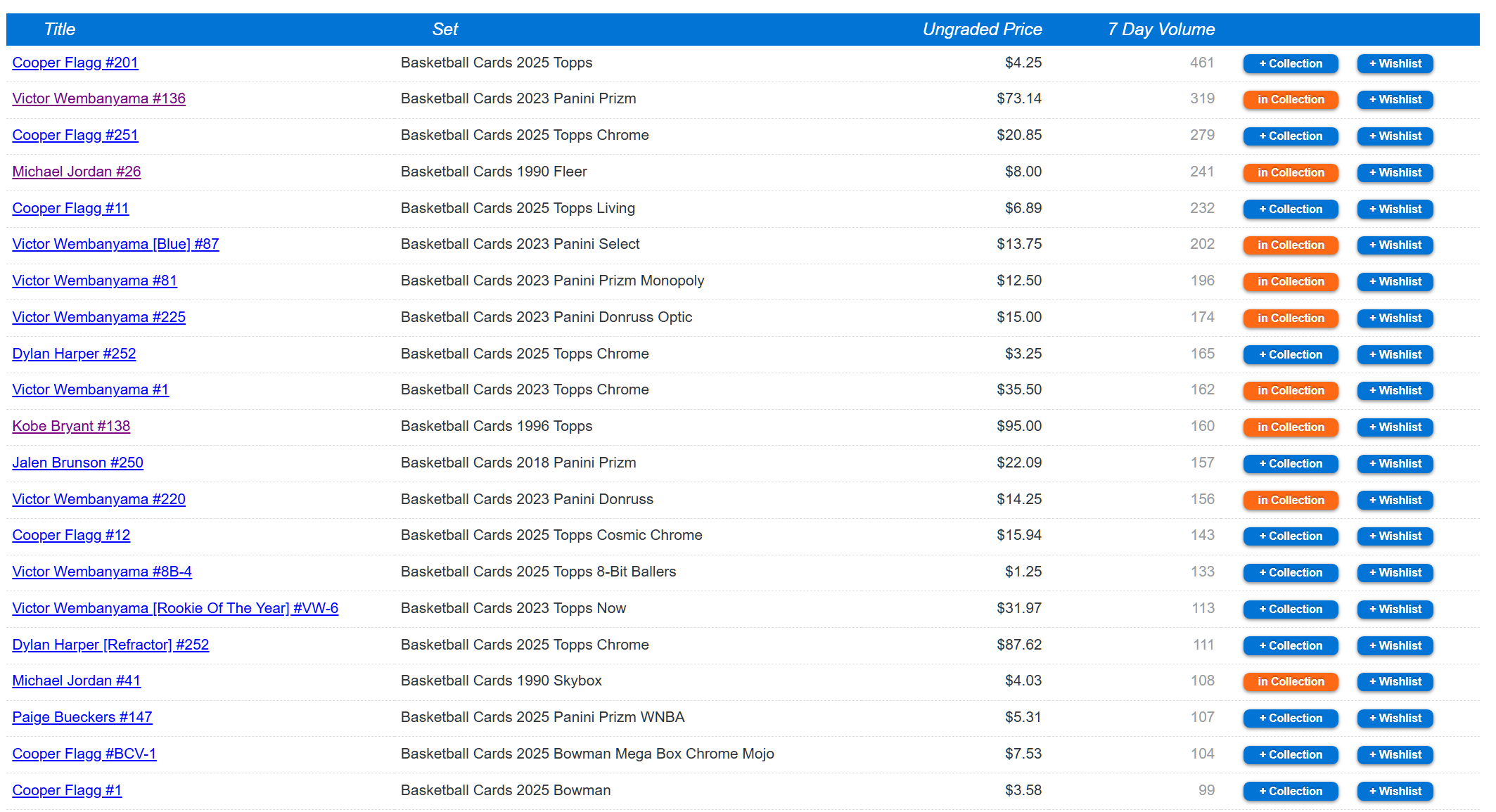Screen dimensions: 1496x812
Task: Open the Cooper Flagg #201 card link
Action: tap(75, 63)
